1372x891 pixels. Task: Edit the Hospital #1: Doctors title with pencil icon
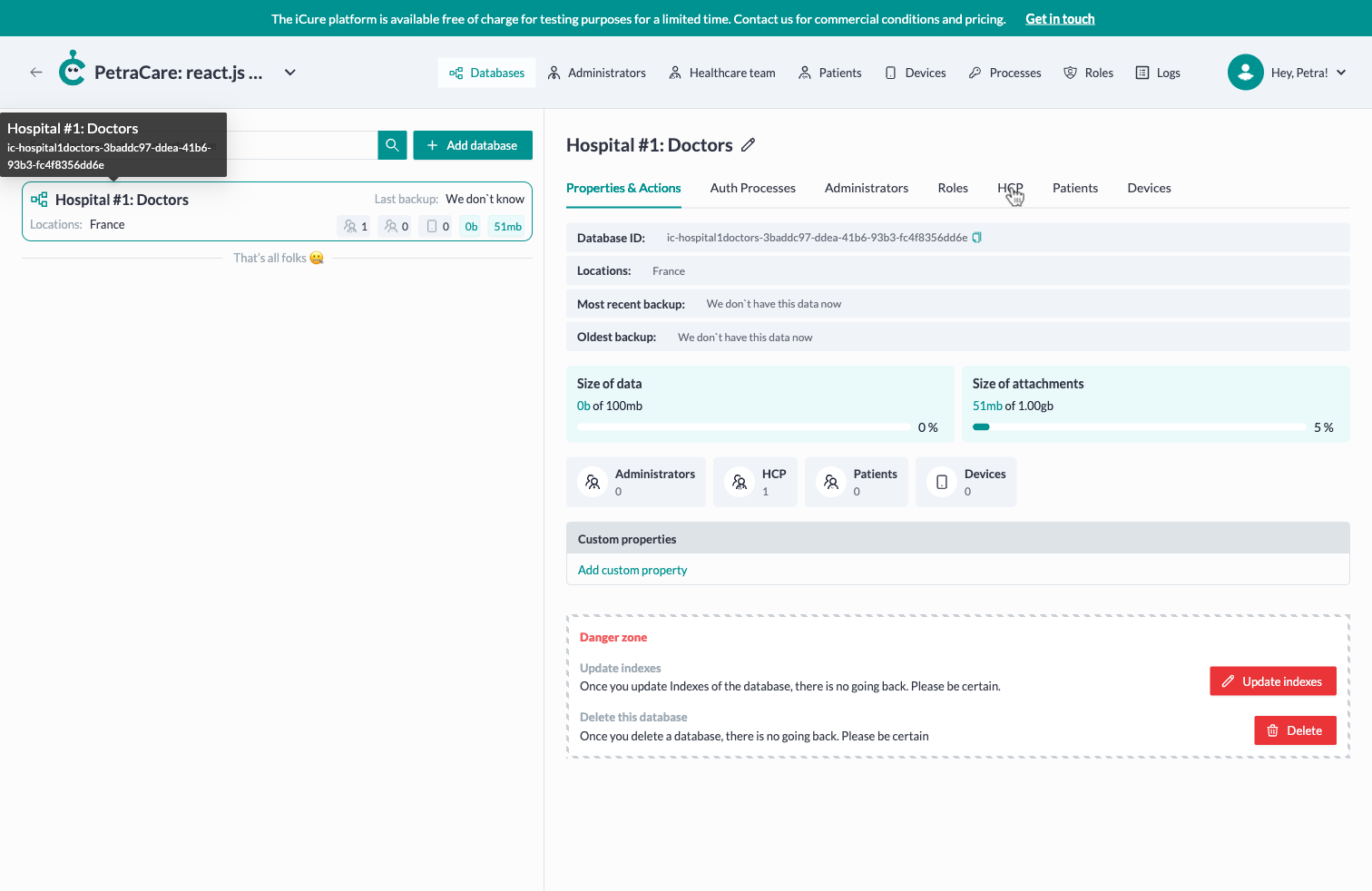coord(748,145)
